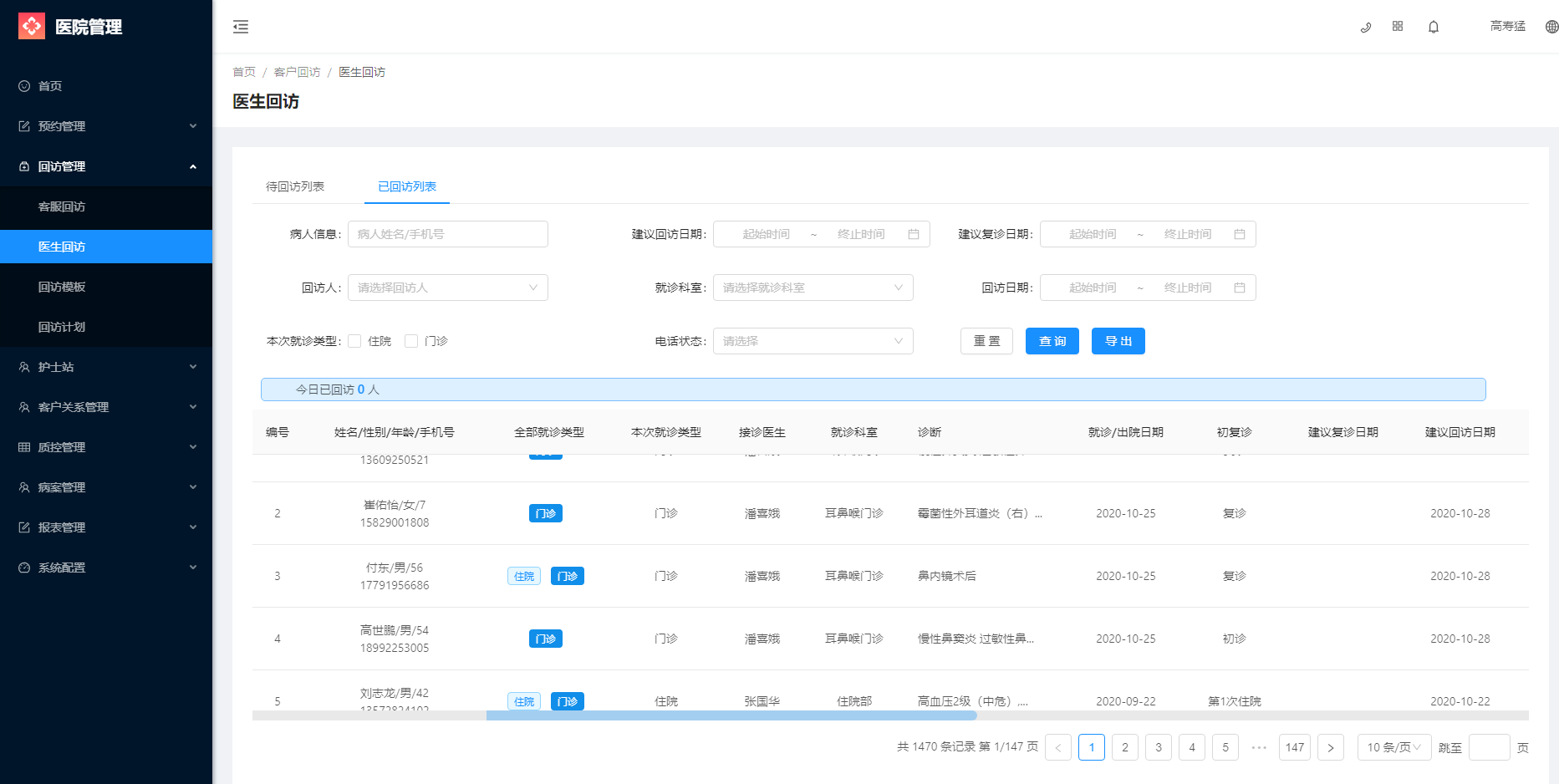Click diagnosis 鼻内镜术后
This screenshot has height=784, width=1559.
(947, 576)
